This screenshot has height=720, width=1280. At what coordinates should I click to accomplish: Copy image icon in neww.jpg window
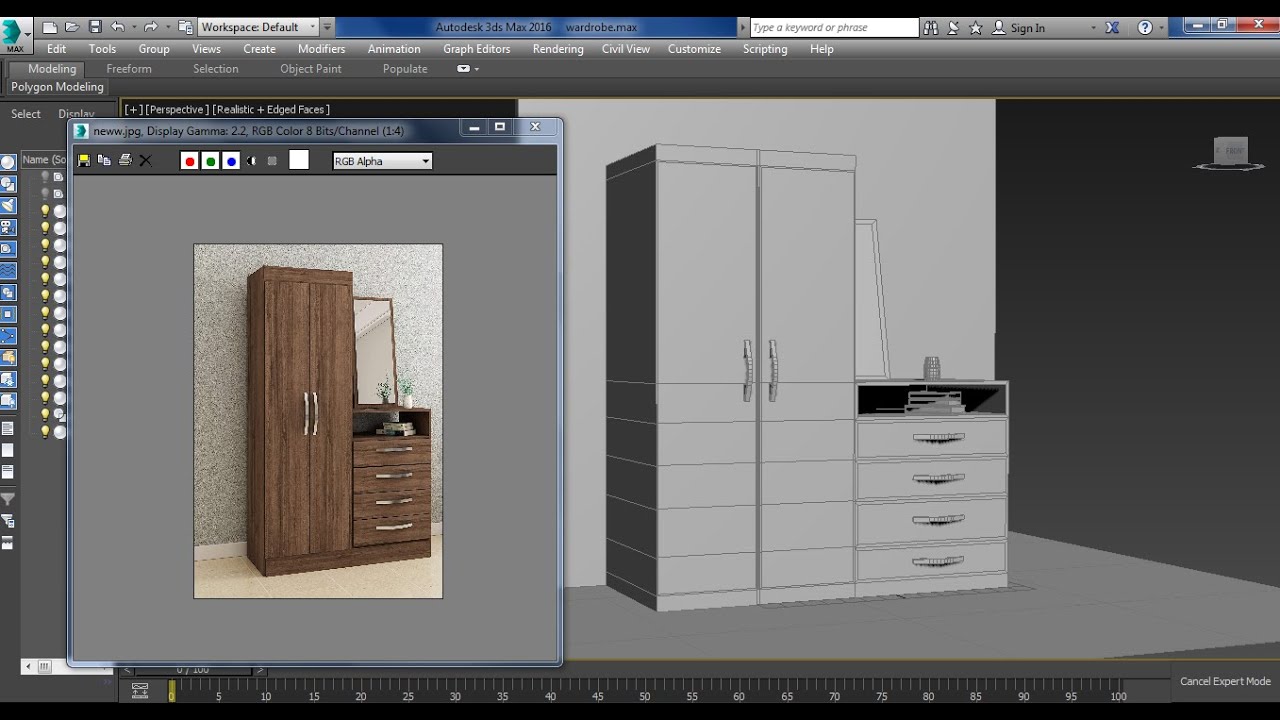tap(104, 160)
